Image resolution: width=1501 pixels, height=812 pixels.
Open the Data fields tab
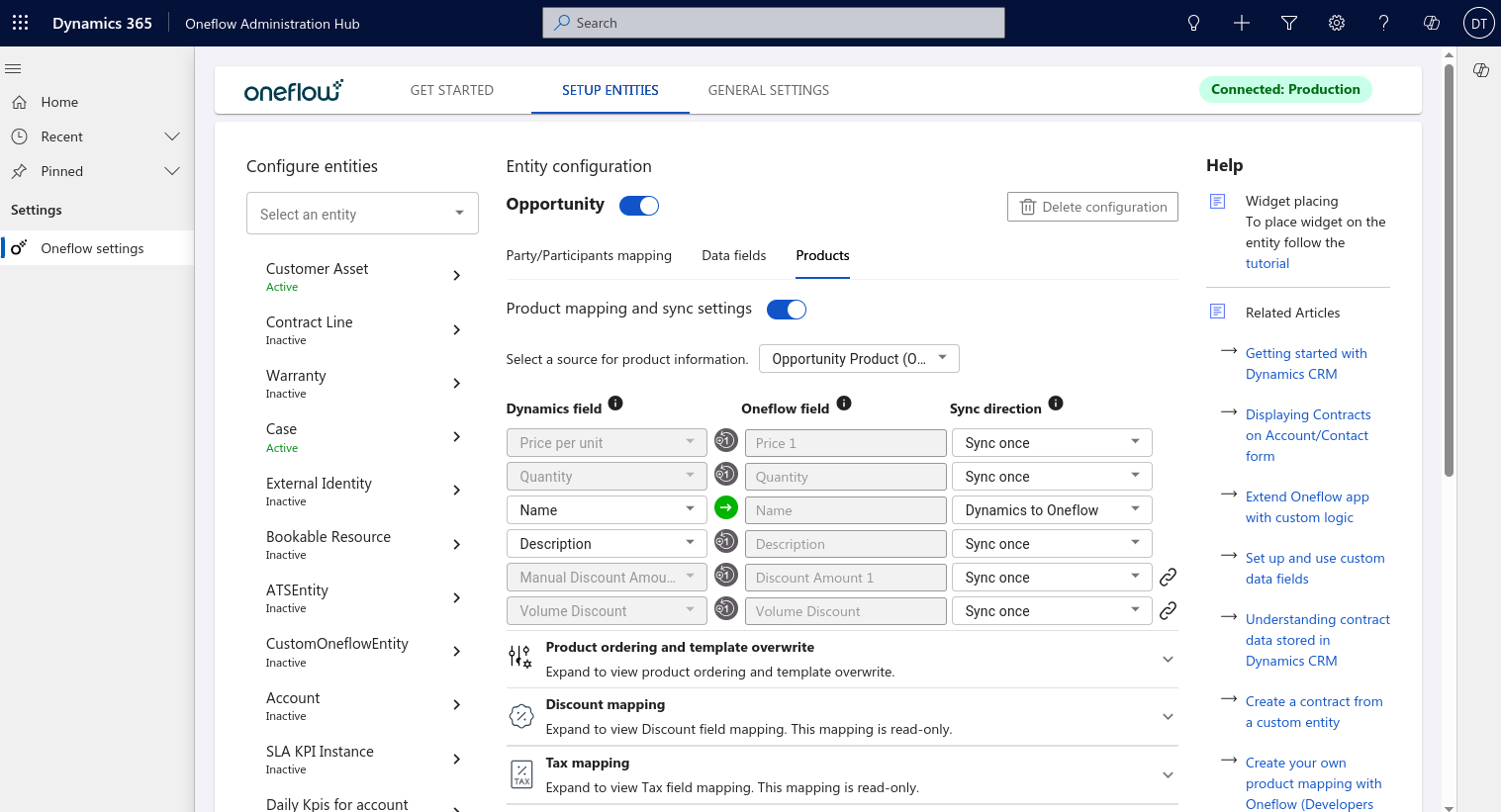734,255
